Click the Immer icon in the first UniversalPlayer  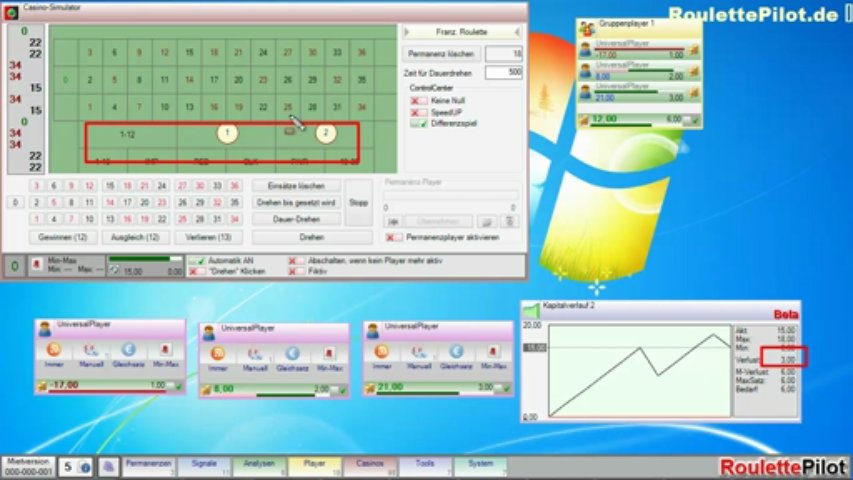56,351
